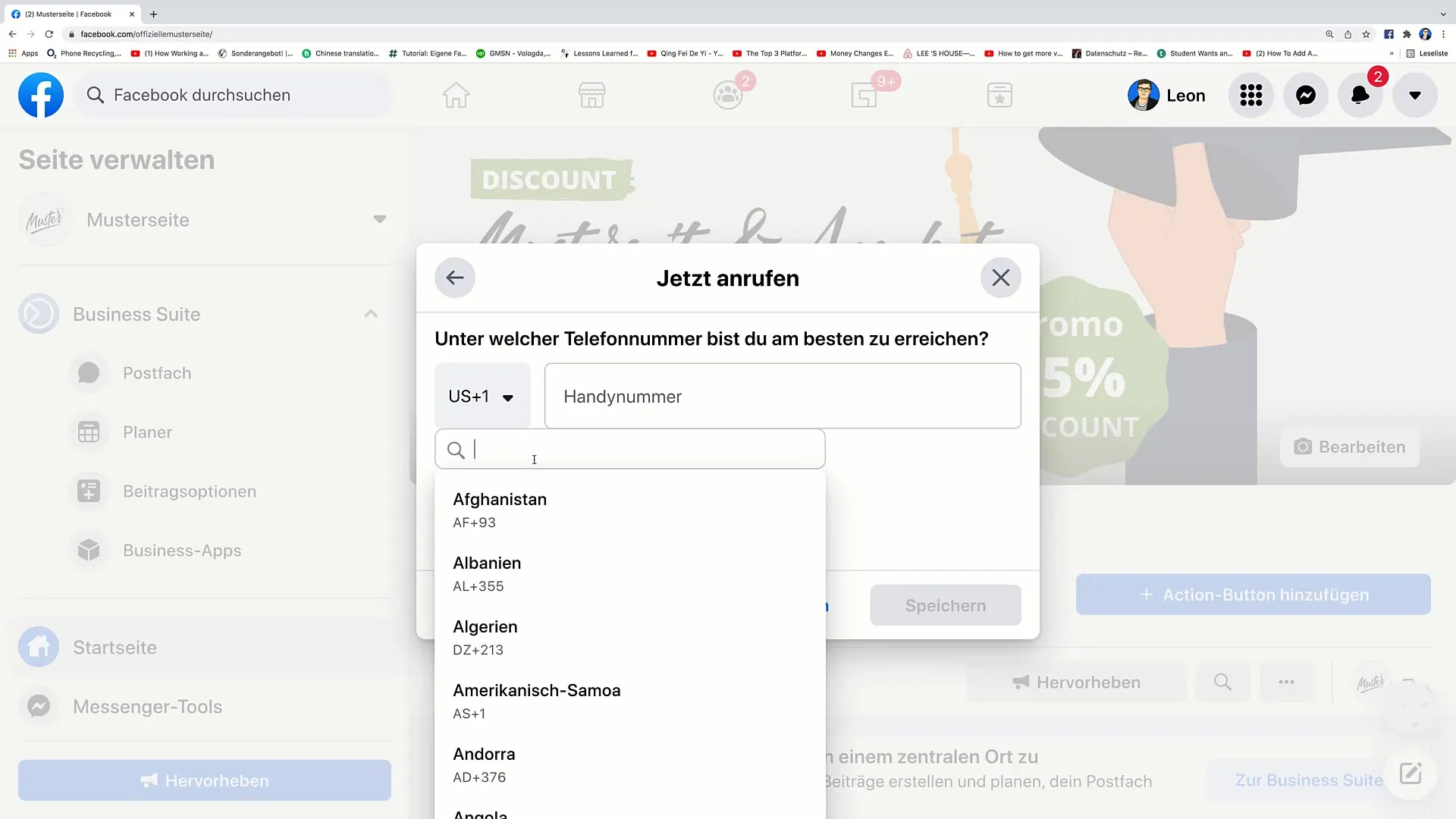The width and height of the screenshot is (1456, 819).
Task: Open the Chrome three-dot menu
Action: [x=1443, y=34]
